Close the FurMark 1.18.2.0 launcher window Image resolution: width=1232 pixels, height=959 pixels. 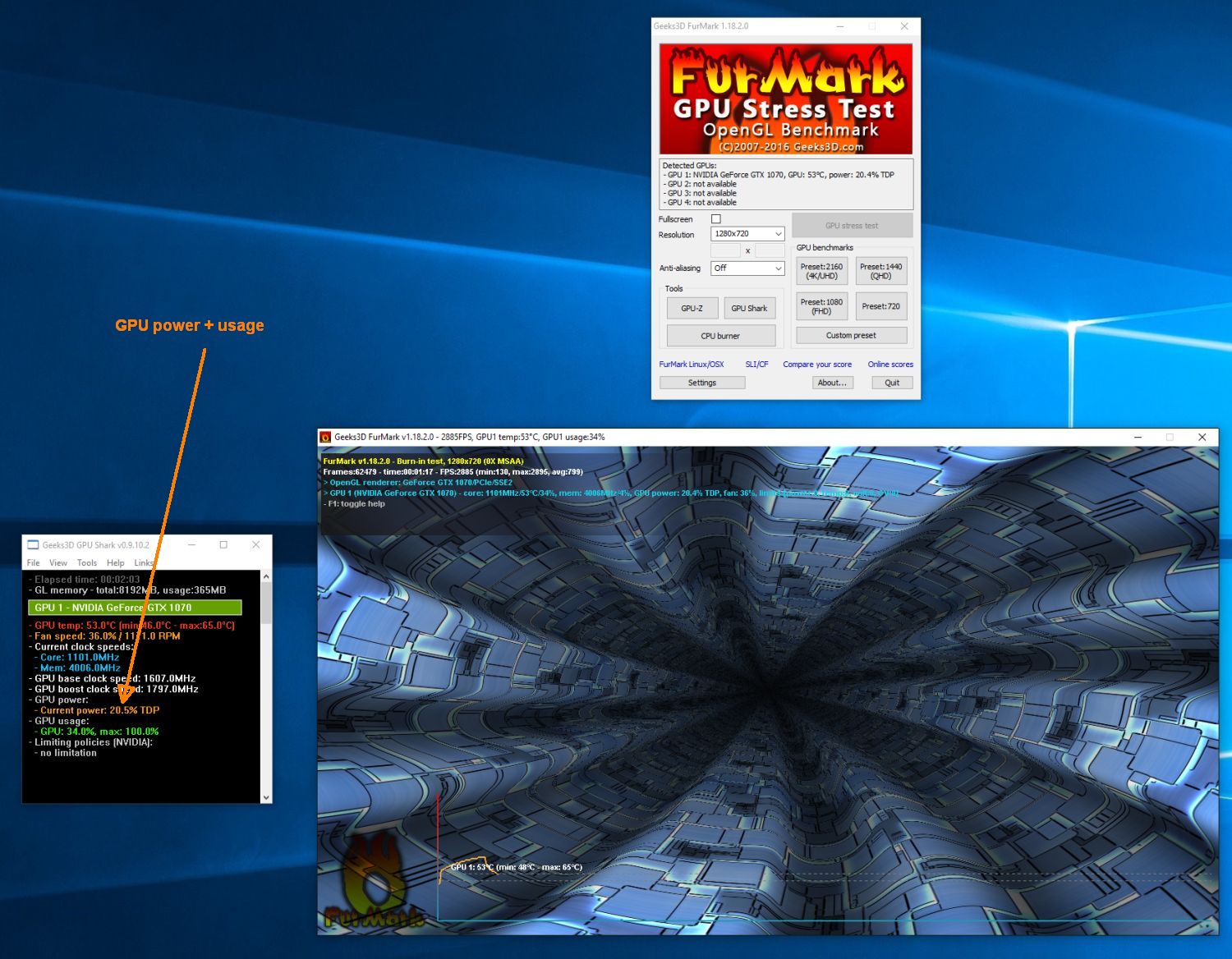(x=904, y=26)
